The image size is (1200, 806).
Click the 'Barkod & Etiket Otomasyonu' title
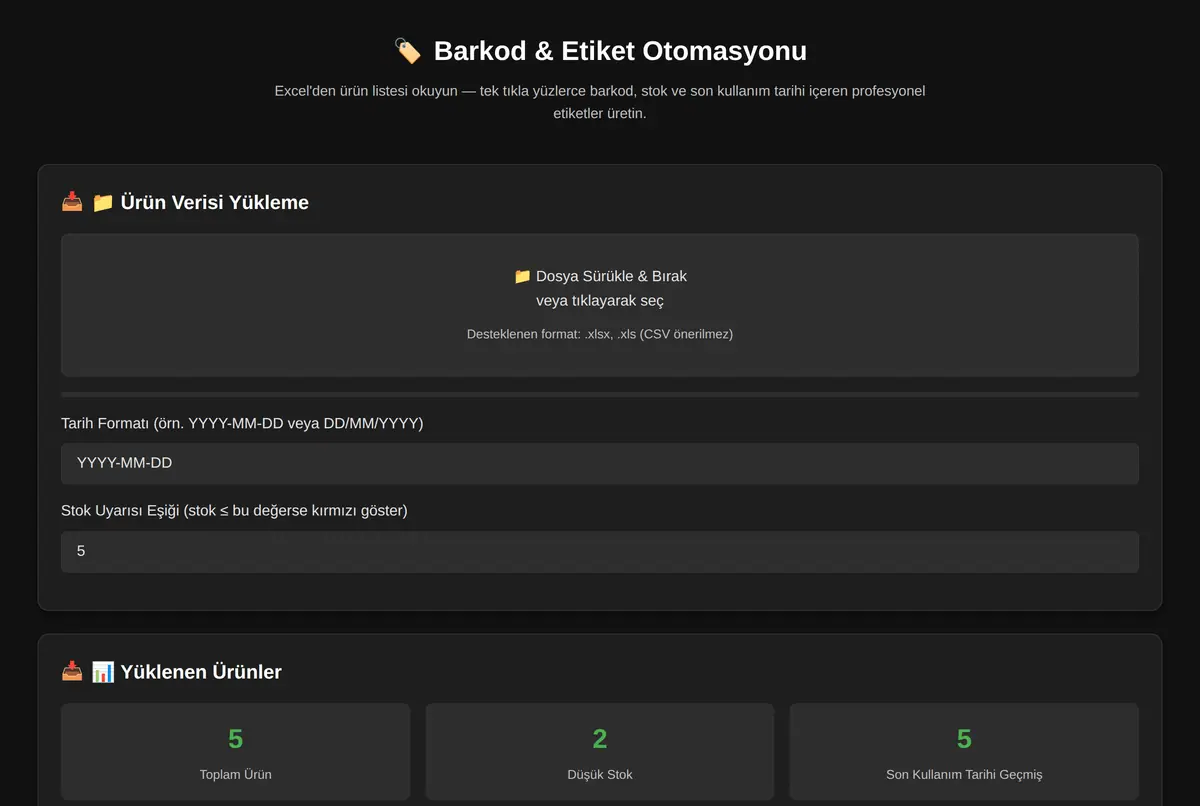pyautogui.click(x=620, y=51)
